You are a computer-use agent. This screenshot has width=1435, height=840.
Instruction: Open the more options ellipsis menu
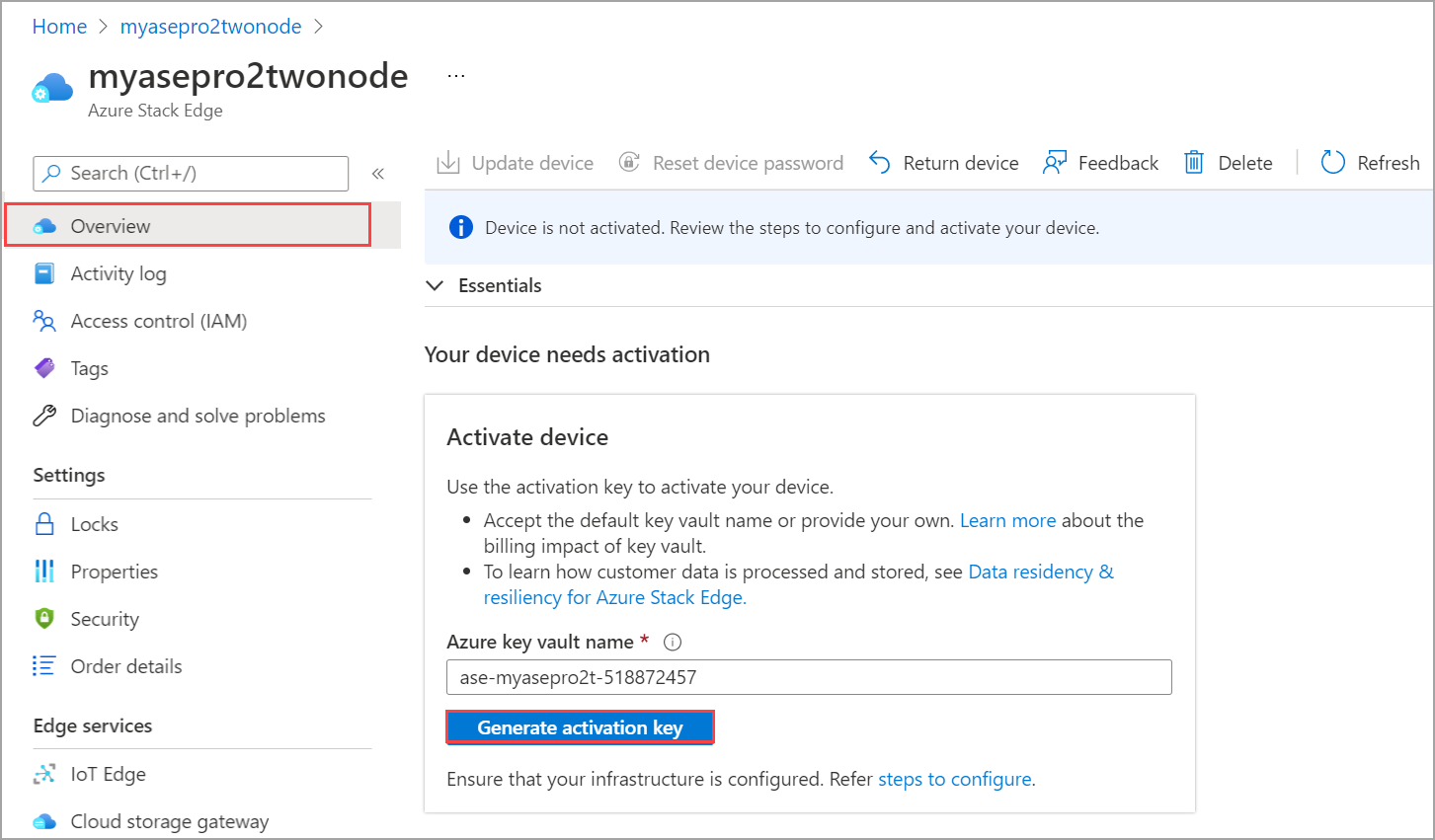[456, 76]
